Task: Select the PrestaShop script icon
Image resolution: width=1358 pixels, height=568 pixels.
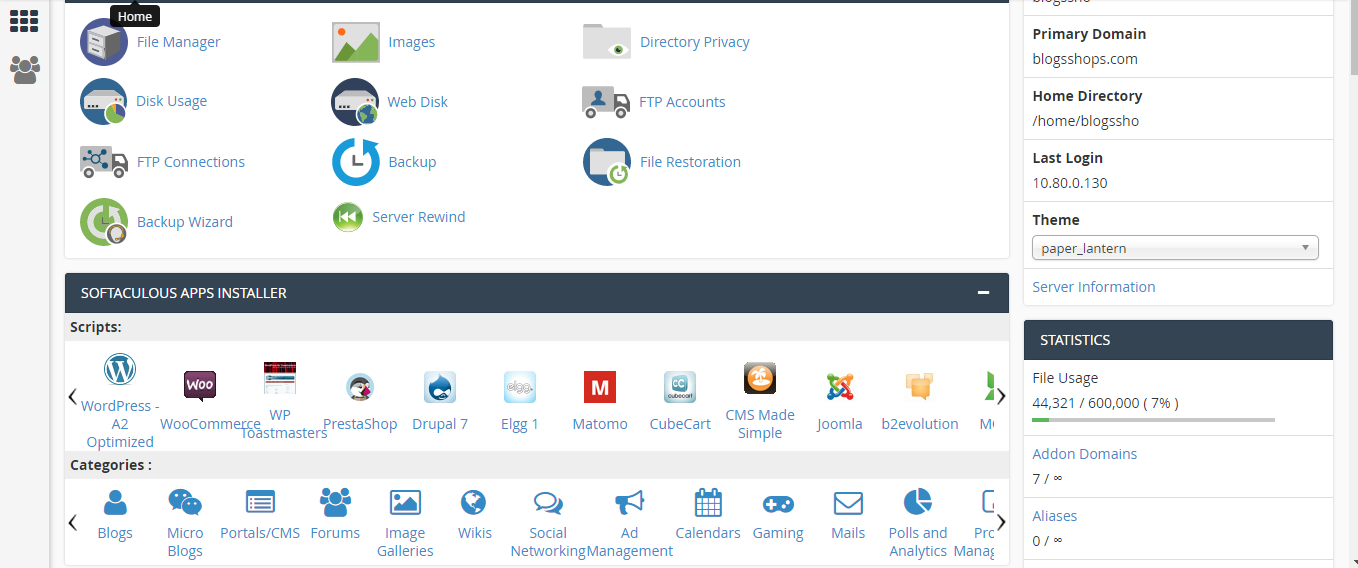Action: click(x=360, y=387)
